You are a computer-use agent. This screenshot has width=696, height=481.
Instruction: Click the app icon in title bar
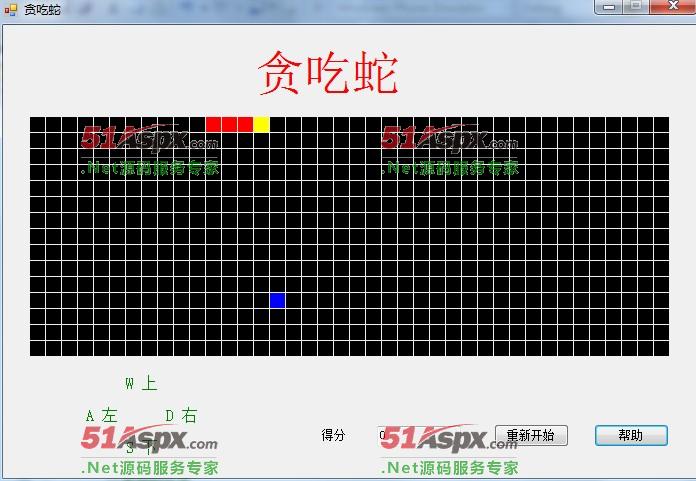point(10,9)
